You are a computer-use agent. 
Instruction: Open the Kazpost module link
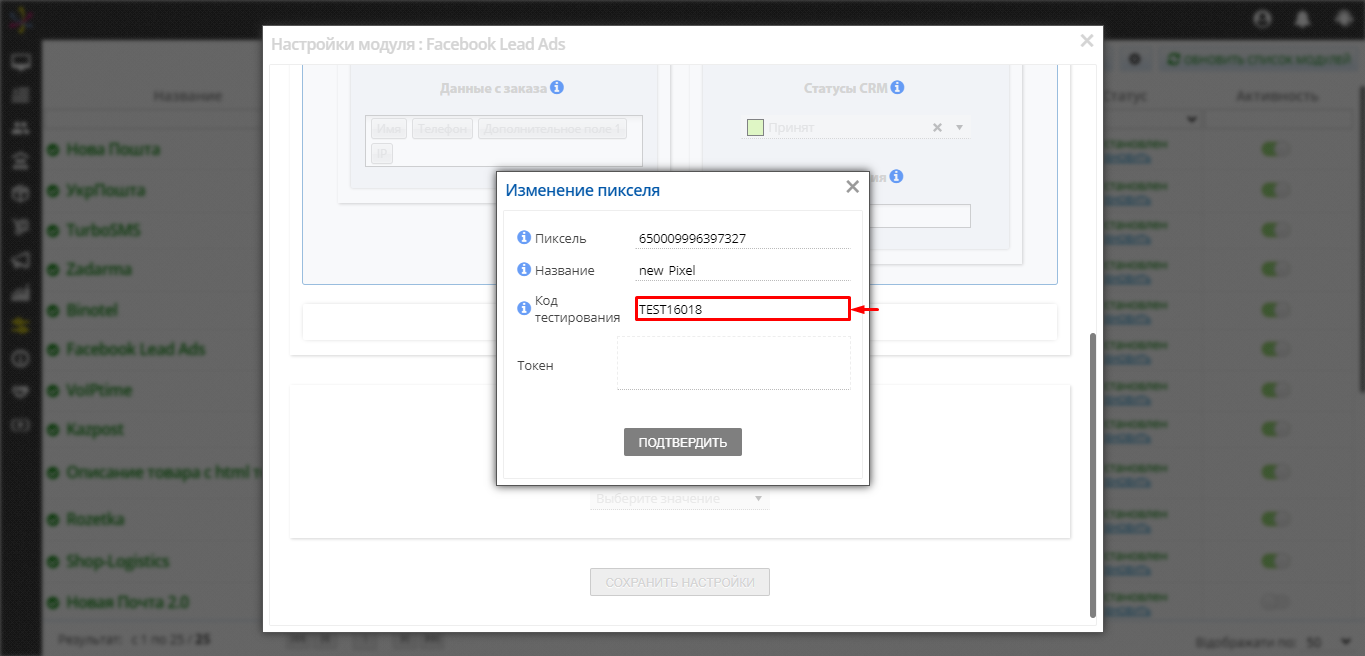click(x=95, y=430)
